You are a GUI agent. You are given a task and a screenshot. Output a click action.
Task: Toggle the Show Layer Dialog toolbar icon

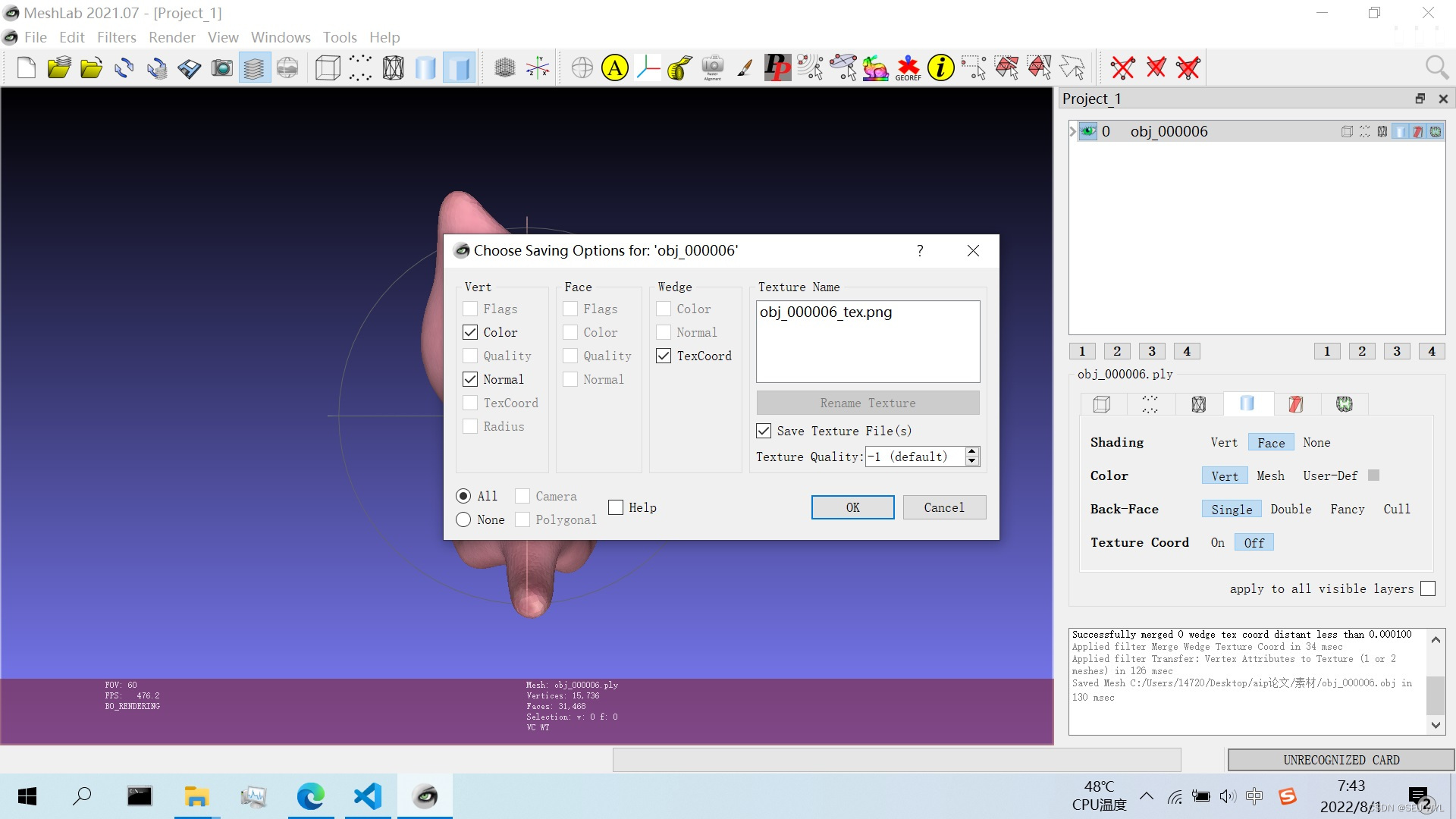tap(254, 68)
